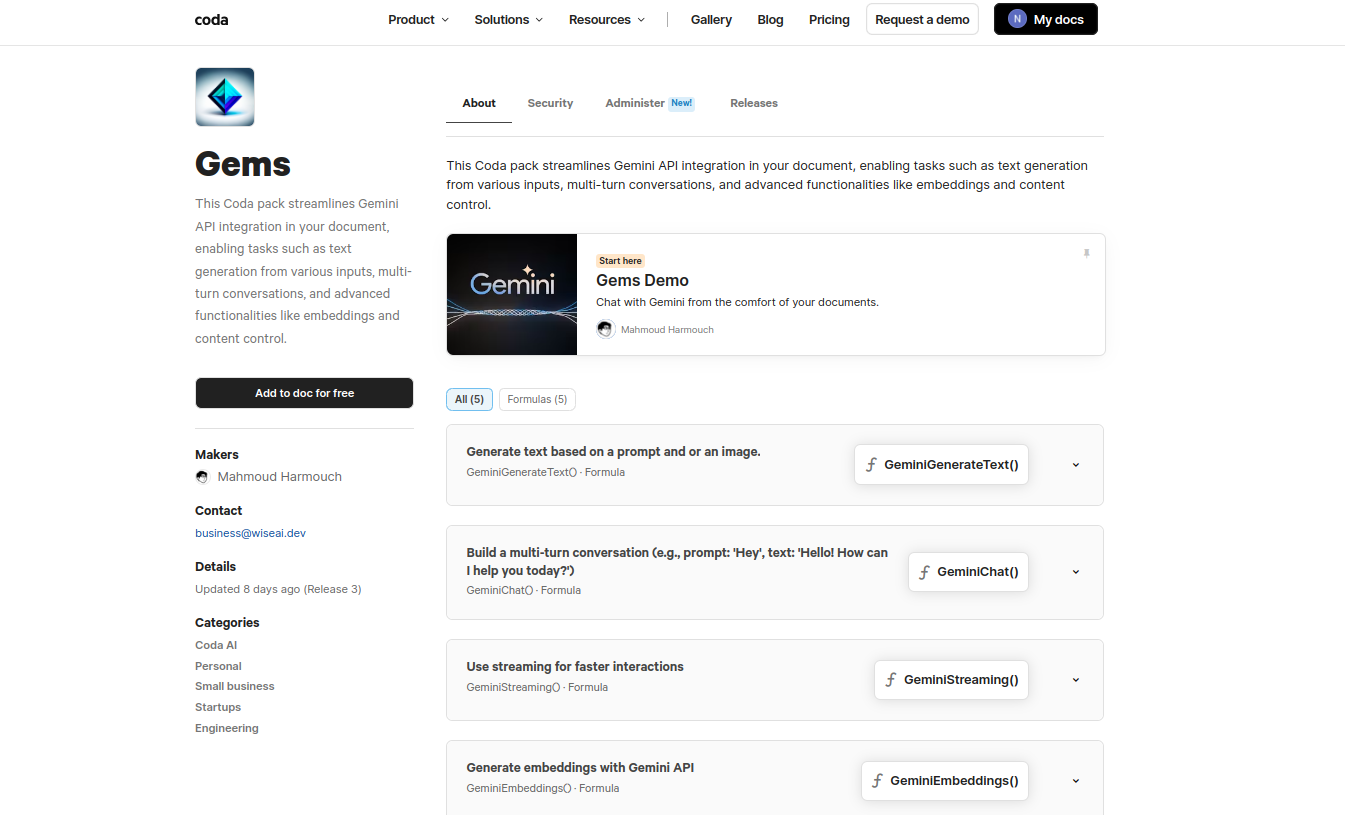Viewport: 1345px width, 815px height.
Task: Click 'Build a multi-turn conversation' description
Action: [x=677, y=561]
